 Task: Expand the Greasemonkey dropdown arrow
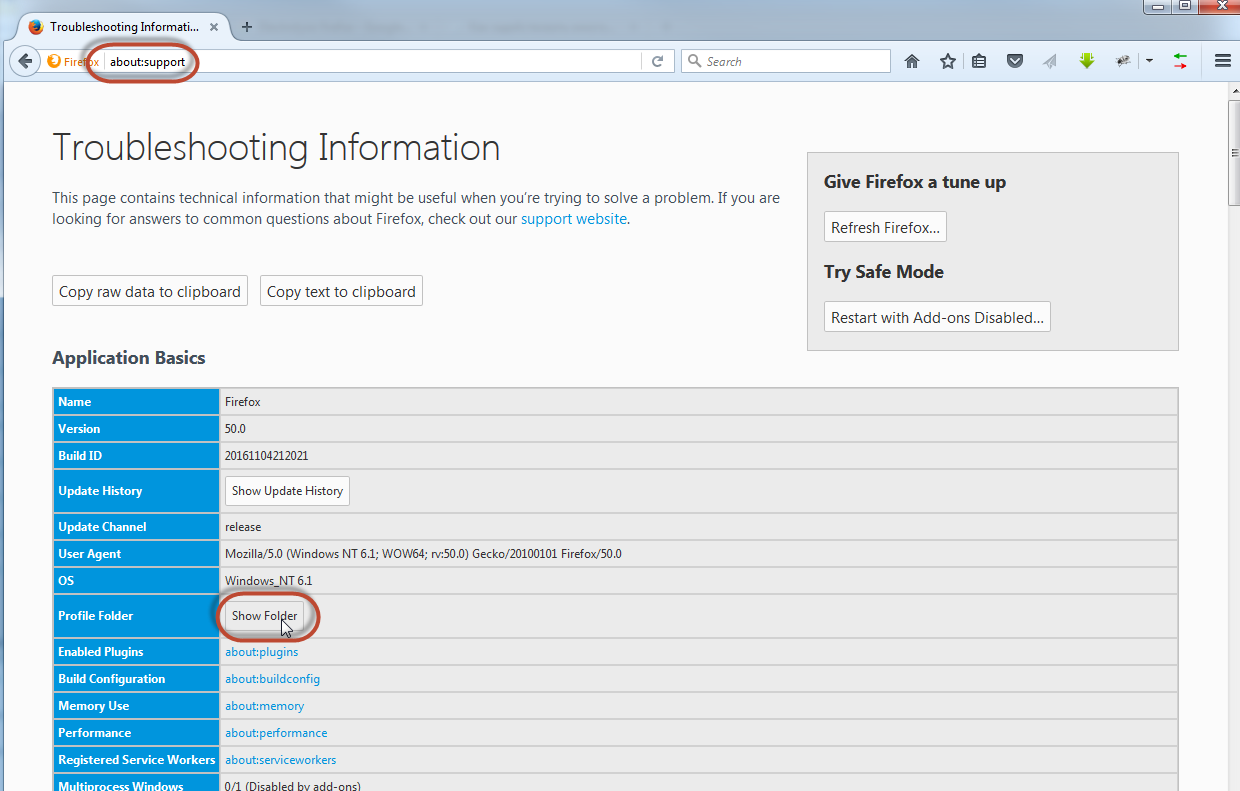pyautogui.click(x=1149, y=61)
